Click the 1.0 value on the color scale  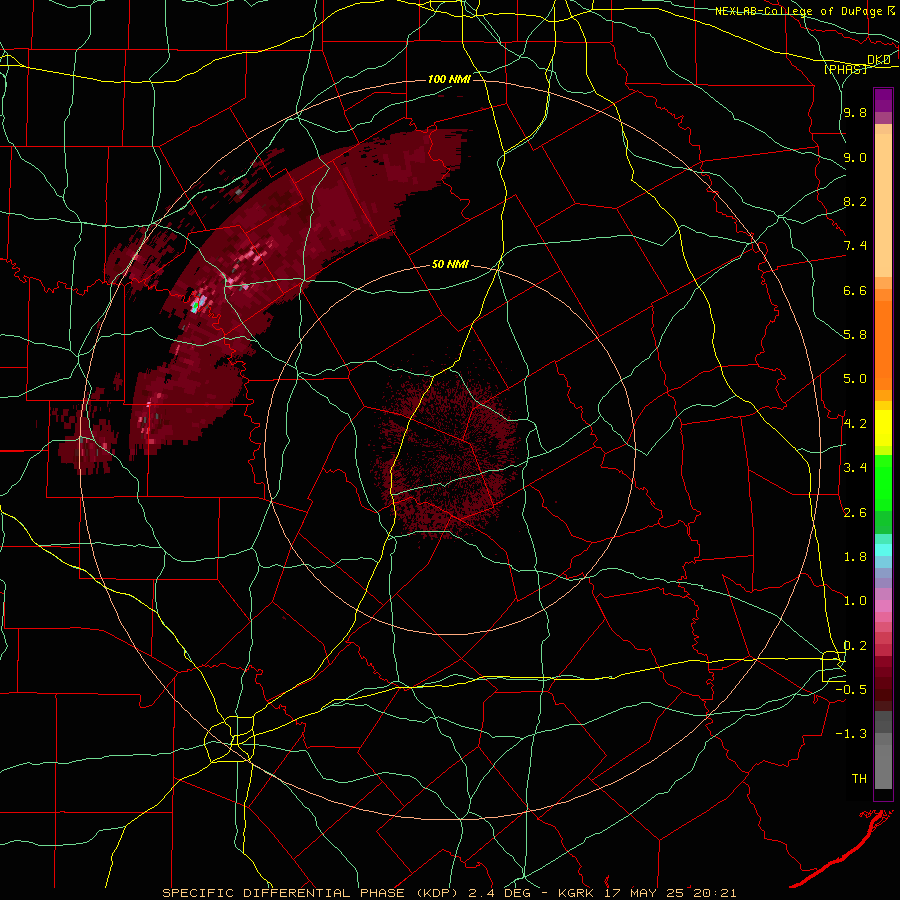(855, 601)
